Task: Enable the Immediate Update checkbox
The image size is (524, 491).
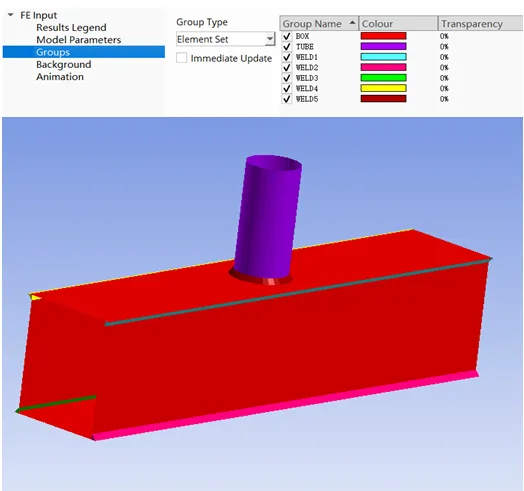Action: (182, 58)
